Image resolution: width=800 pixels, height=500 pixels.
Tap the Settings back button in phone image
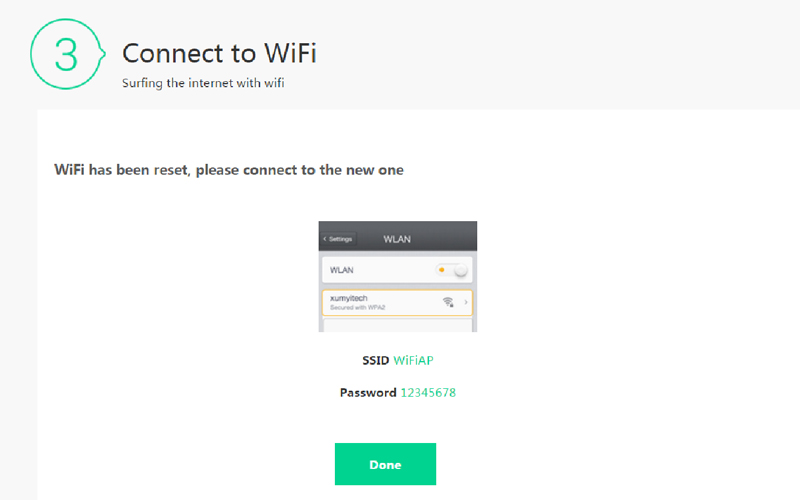[x=338, y=239]
